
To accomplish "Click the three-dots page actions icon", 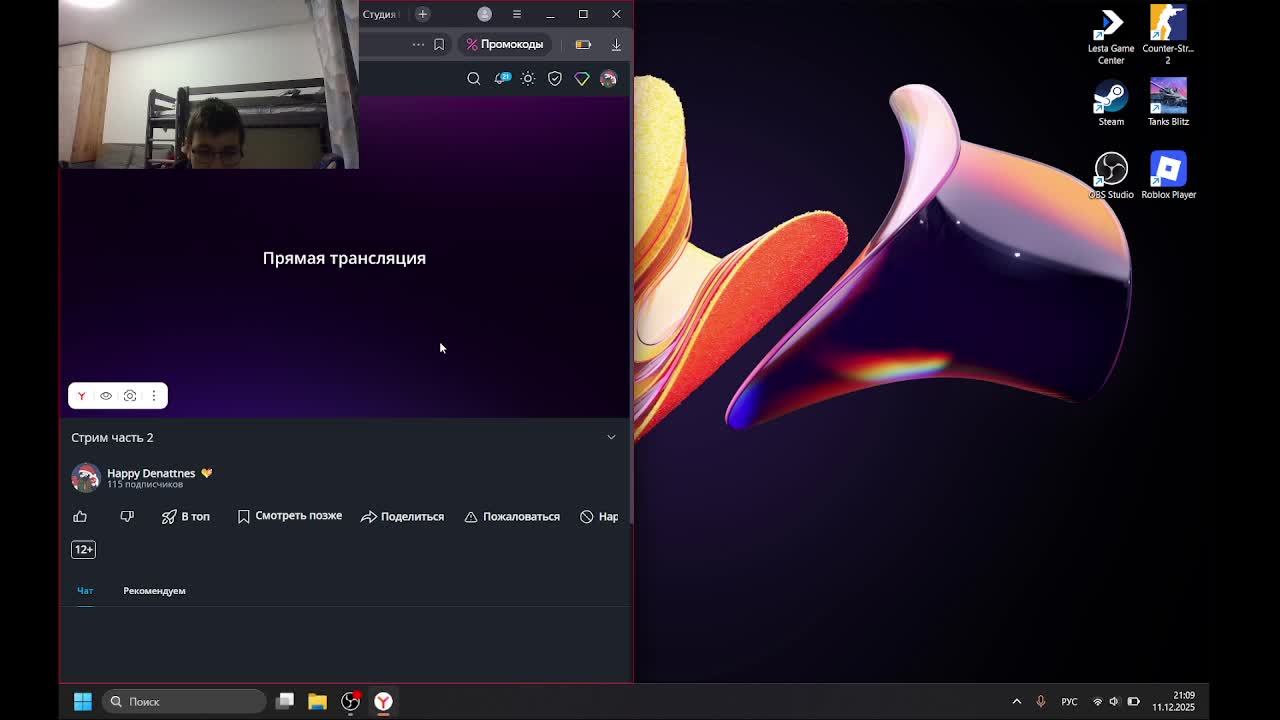I will coord(418,44).
